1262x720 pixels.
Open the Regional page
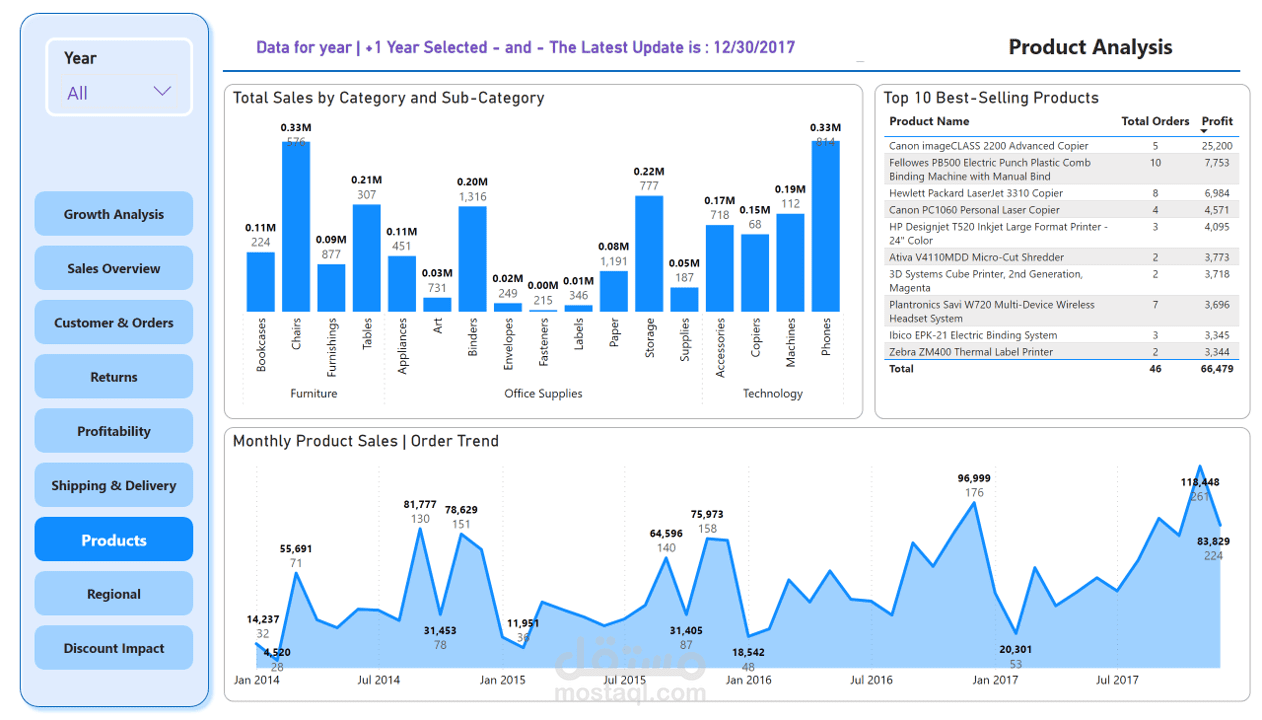coord(114,594)
